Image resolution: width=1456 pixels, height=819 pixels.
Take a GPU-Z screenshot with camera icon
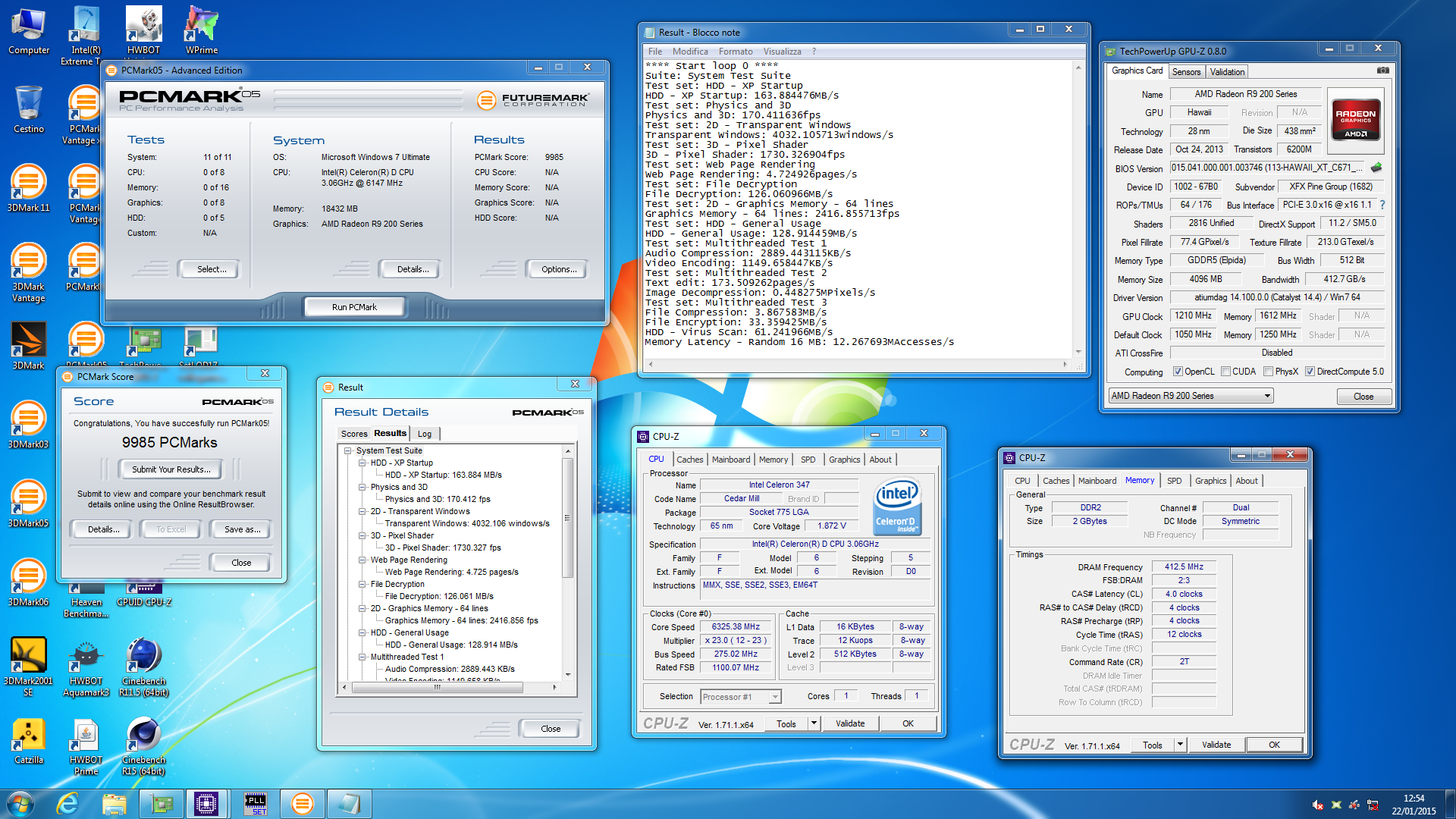[1382, 71]
